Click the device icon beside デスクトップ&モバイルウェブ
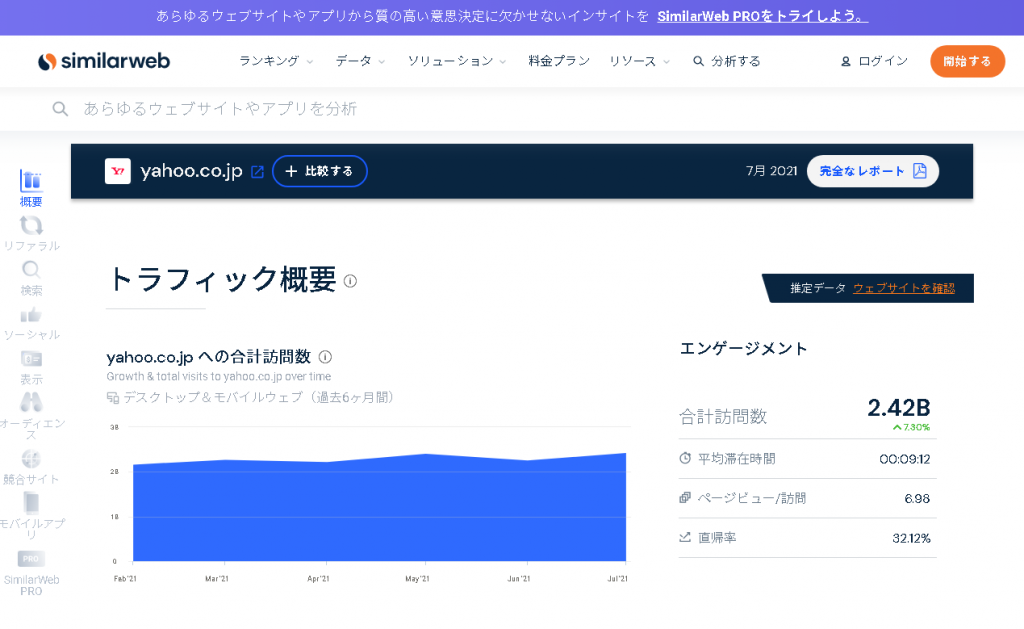The width and height of the screenshot is (1024, 629). tap(113, 397)
